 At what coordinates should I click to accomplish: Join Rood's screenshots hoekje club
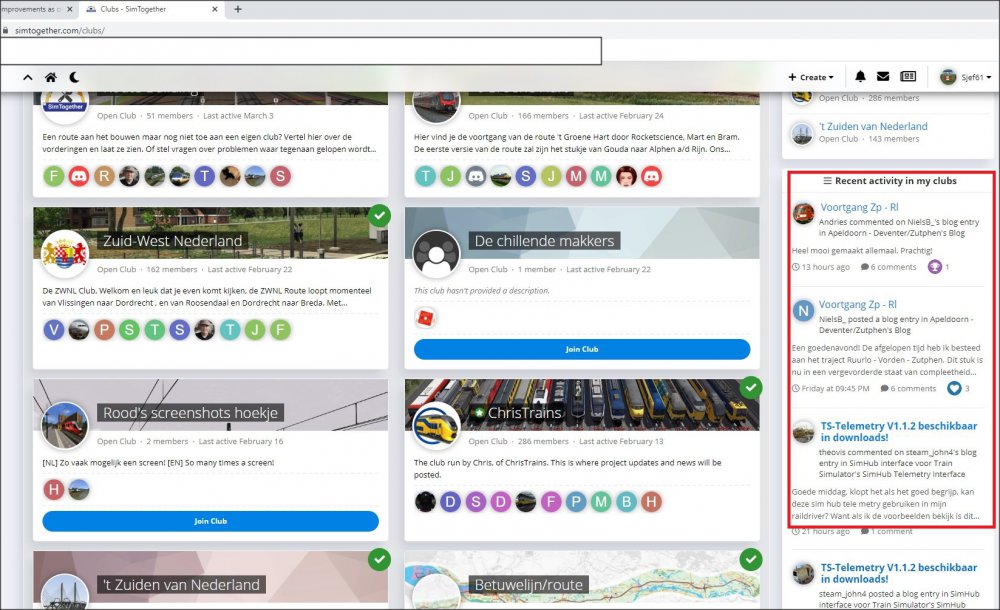pyautogui.click(x=210, y=521)
